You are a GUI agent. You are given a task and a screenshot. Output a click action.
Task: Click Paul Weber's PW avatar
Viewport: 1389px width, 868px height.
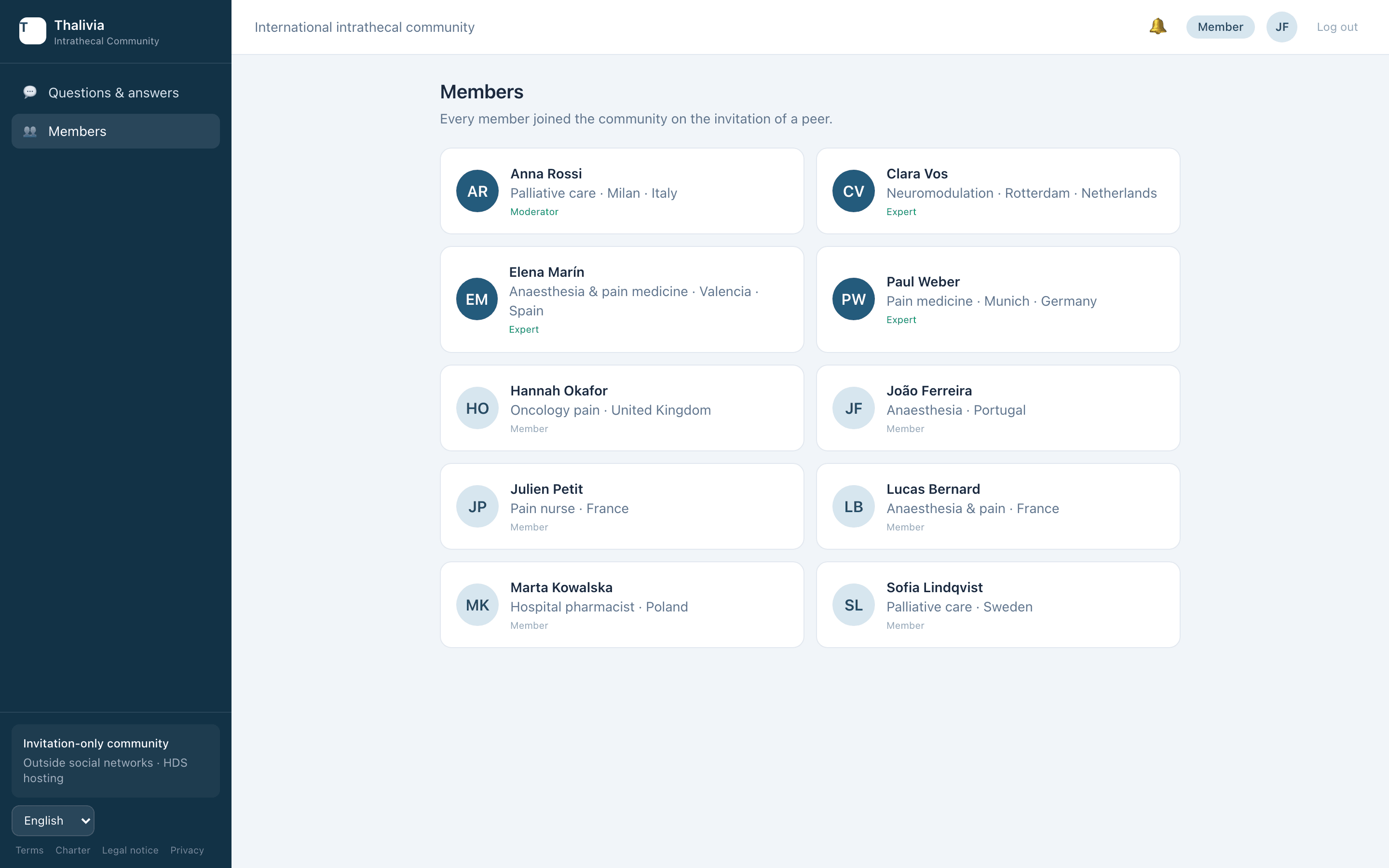[853, 299]
